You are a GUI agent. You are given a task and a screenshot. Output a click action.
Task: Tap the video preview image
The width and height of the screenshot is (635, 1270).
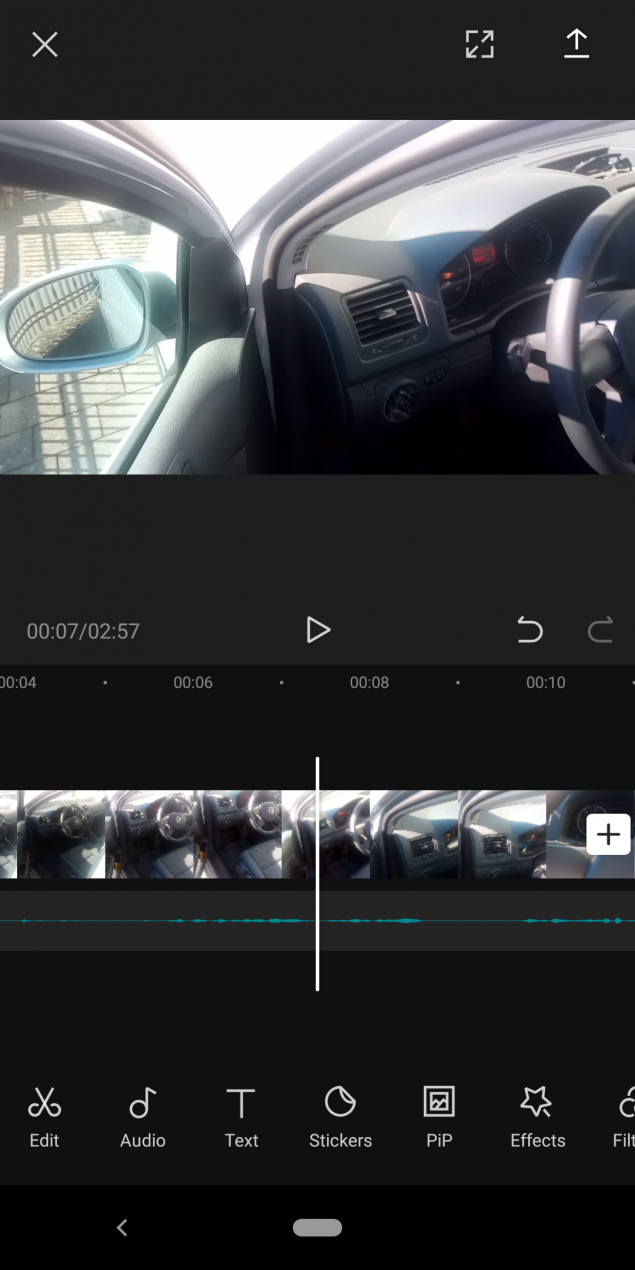coord(317,297)
